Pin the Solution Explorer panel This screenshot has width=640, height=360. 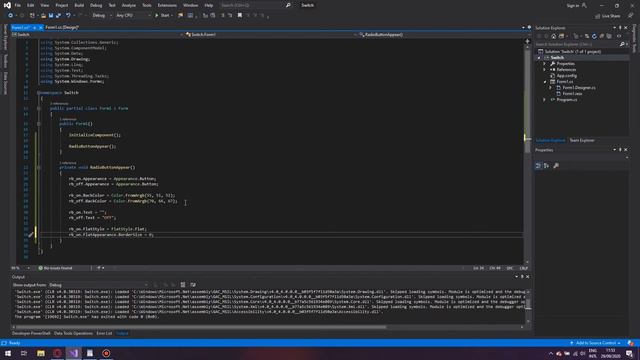tap(620, 28)
